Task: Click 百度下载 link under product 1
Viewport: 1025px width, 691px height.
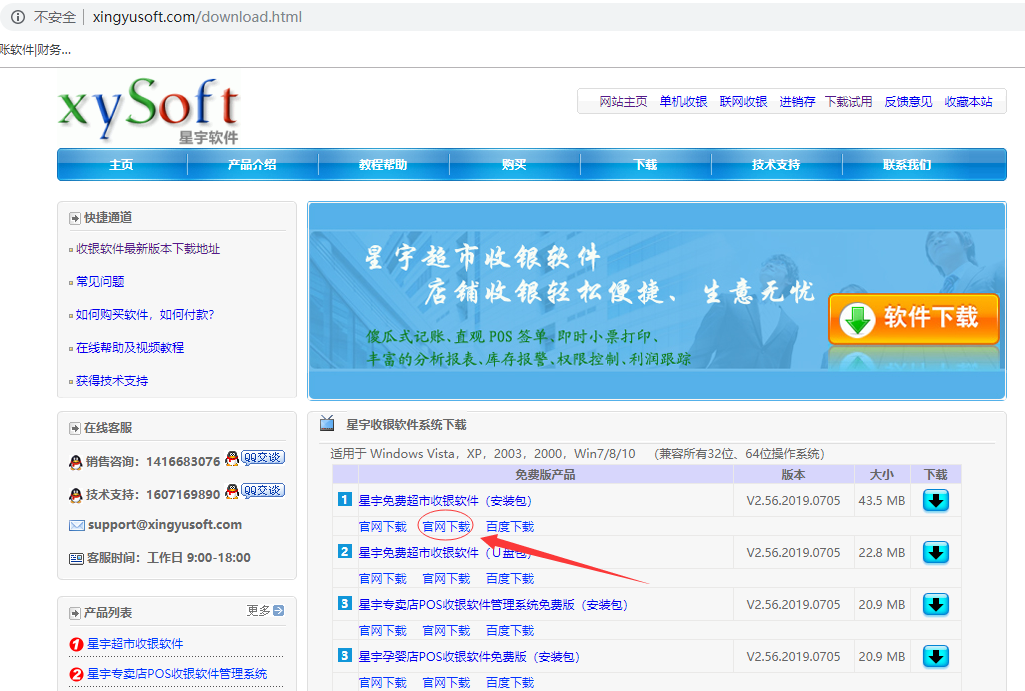Action: point(510,527)
